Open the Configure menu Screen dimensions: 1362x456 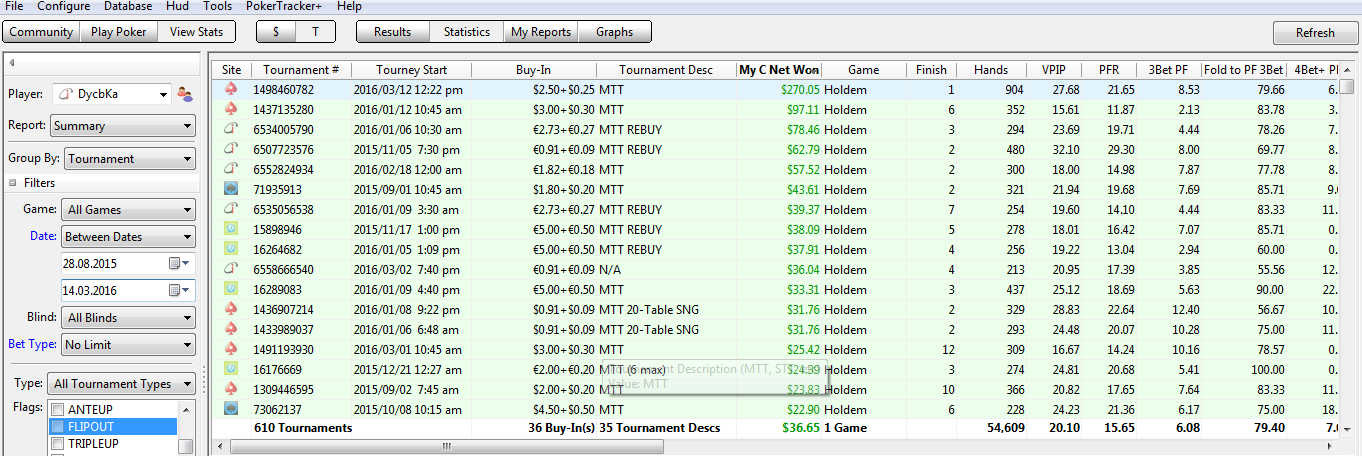point(63,6)
